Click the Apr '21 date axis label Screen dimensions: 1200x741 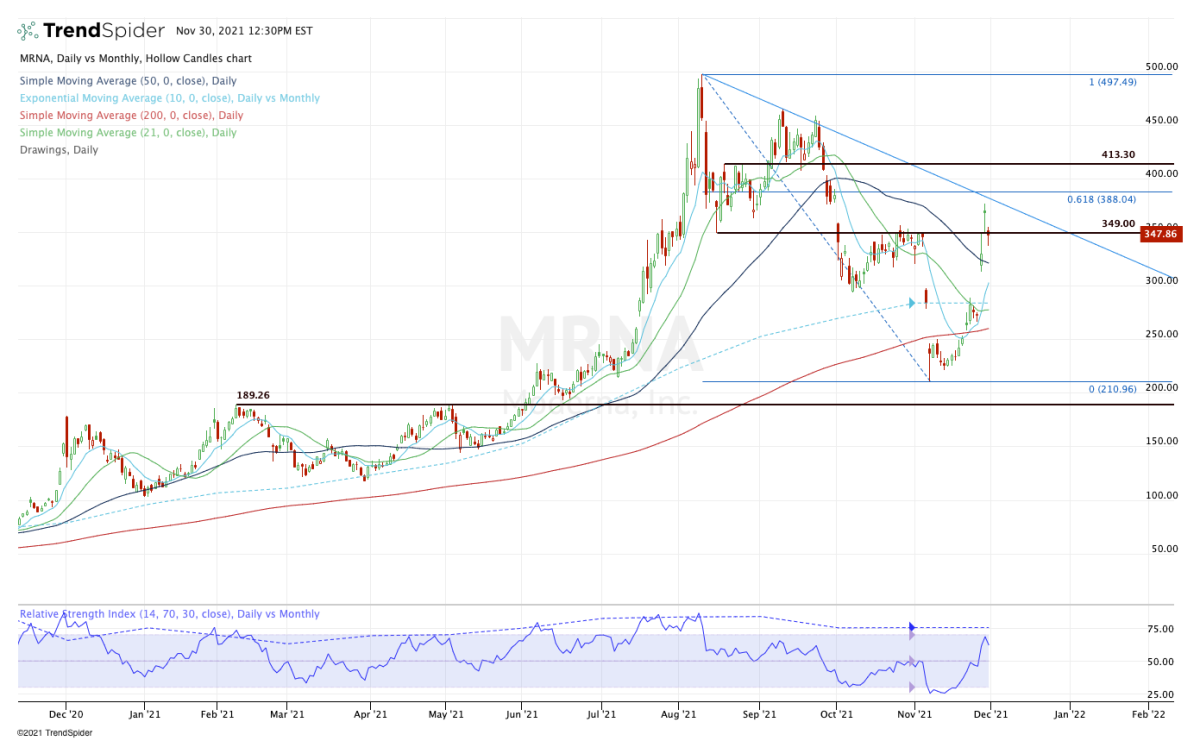tap(370, 715)
